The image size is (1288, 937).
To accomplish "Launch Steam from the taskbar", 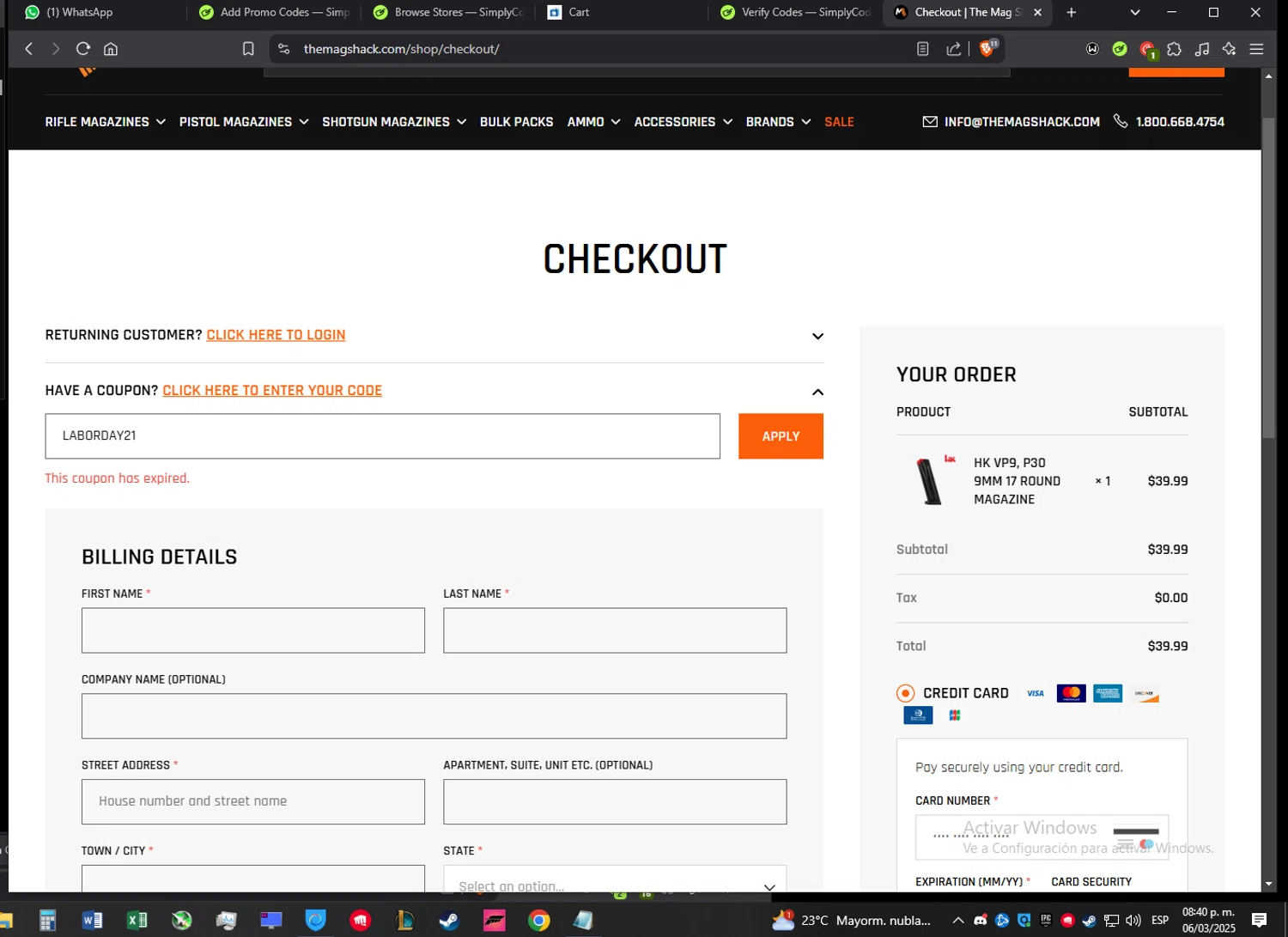I will pyautogui.click(x=449, y=921).
